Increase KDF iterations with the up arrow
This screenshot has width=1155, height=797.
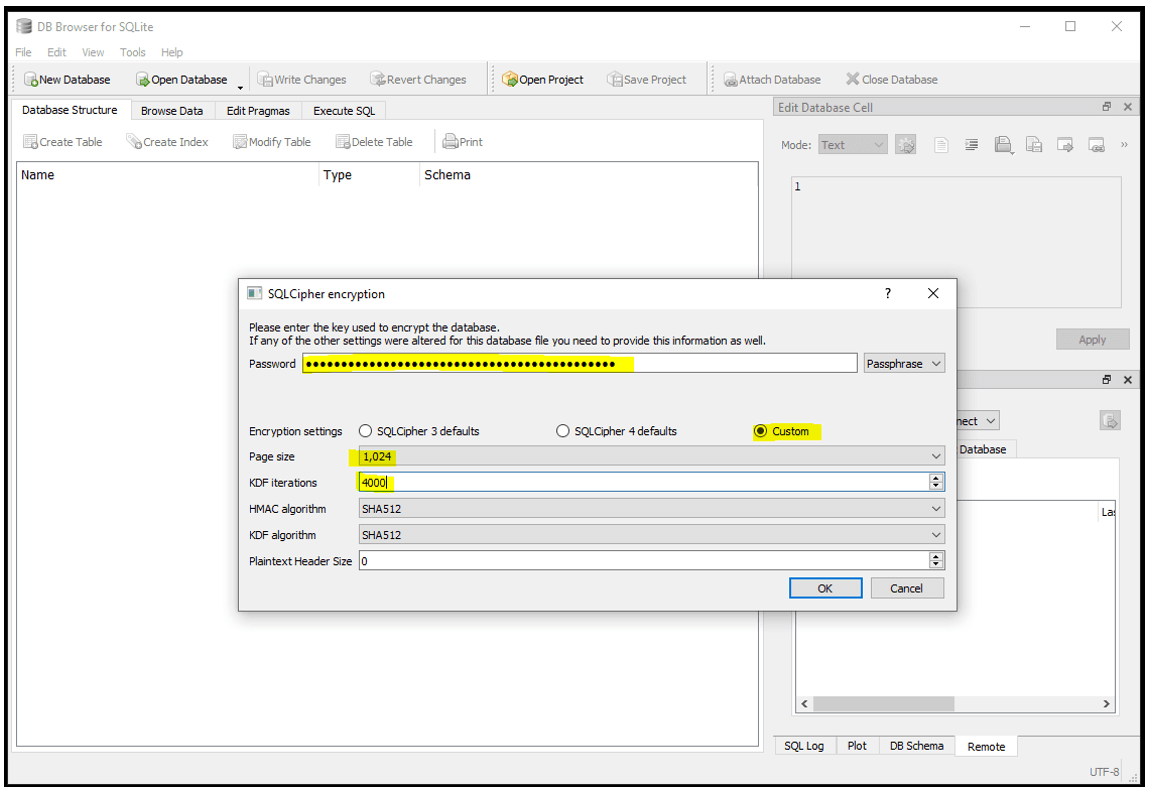(936, 478)
